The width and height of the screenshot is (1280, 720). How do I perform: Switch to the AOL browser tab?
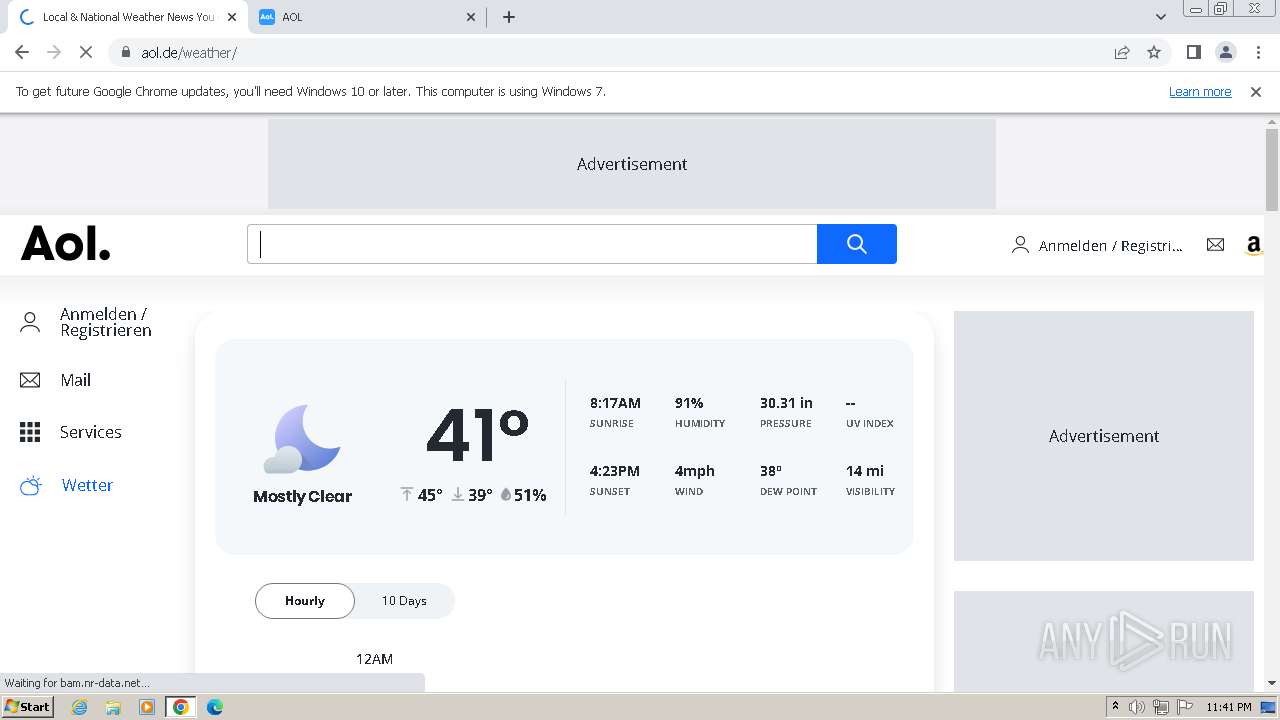[367, 17]
